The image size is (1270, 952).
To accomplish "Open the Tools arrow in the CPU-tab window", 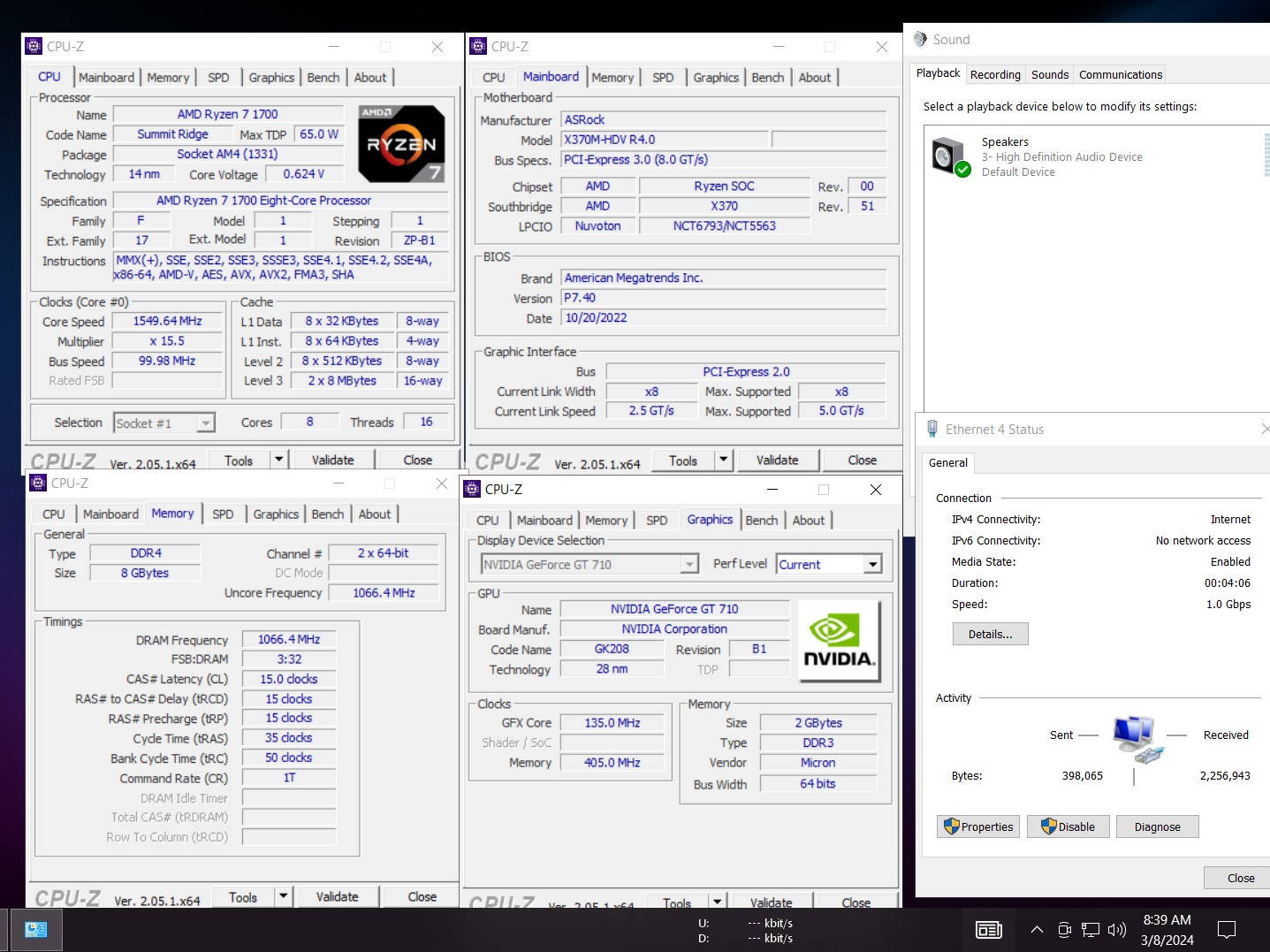I will pos(279,460).
